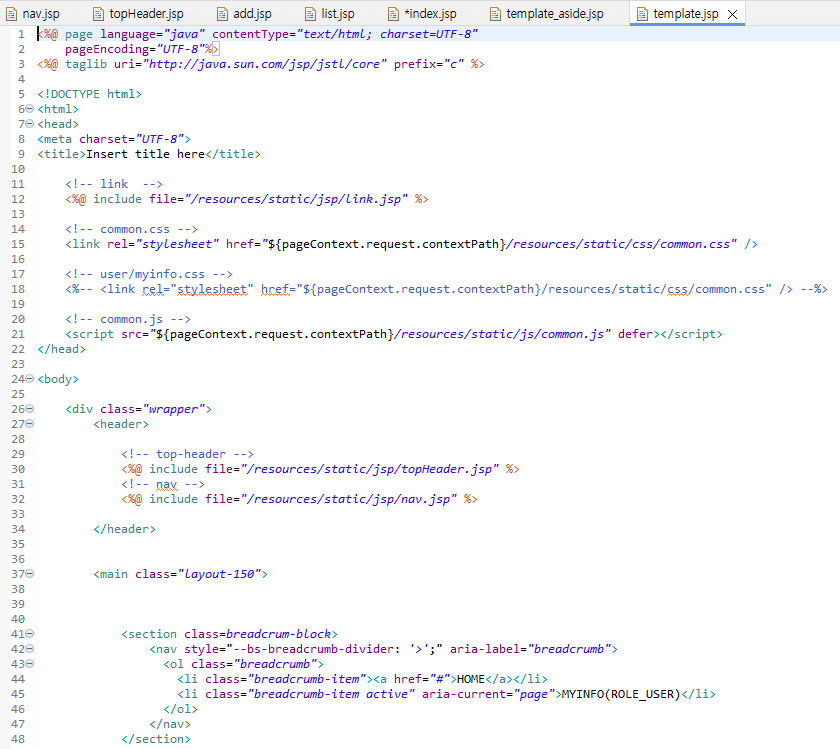
Task: Click the '</header>' closing tag
Action: tap(124, 529)
